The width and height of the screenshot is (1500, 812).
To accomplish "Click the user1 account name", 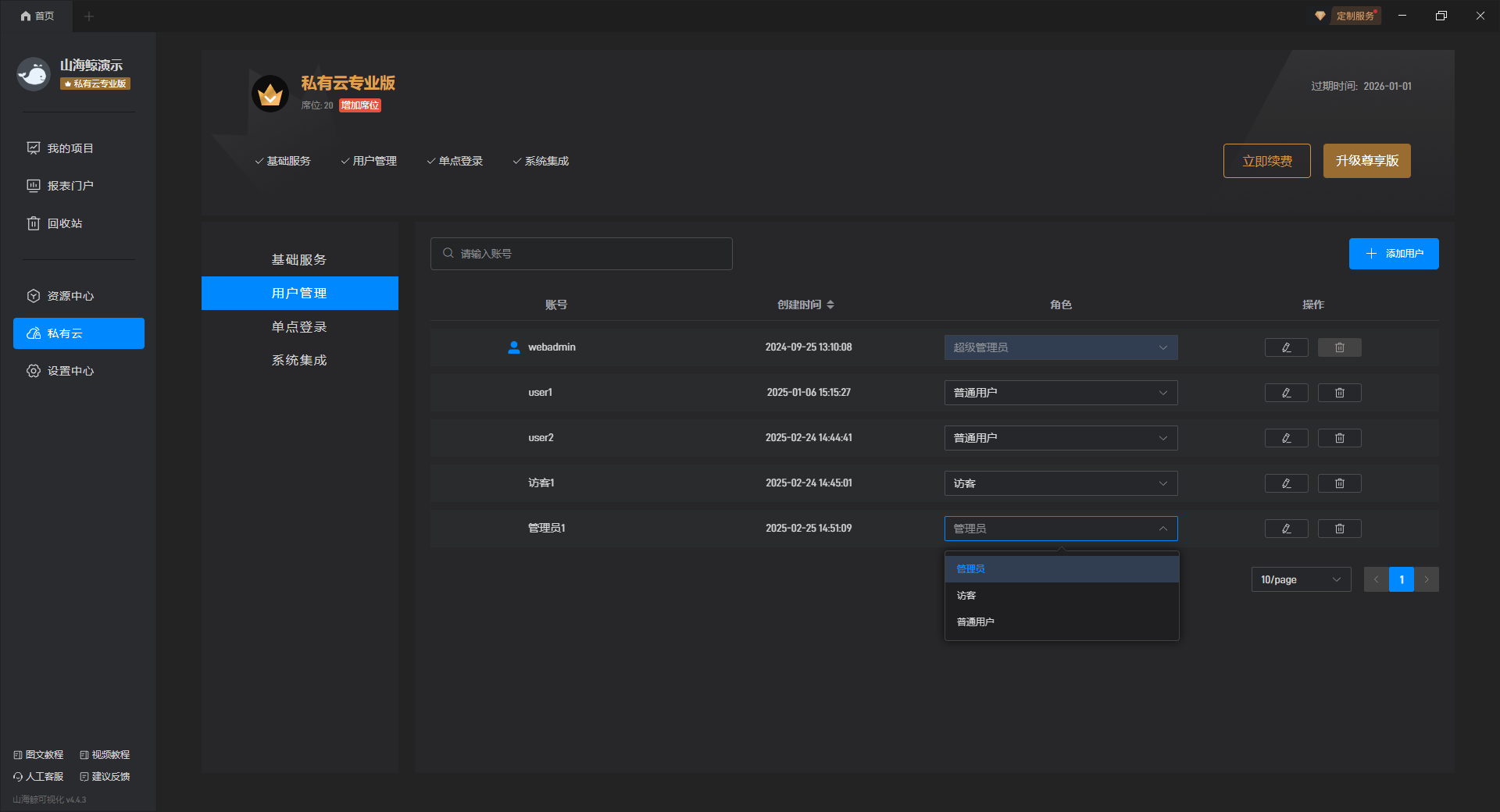I will point(541,393).
